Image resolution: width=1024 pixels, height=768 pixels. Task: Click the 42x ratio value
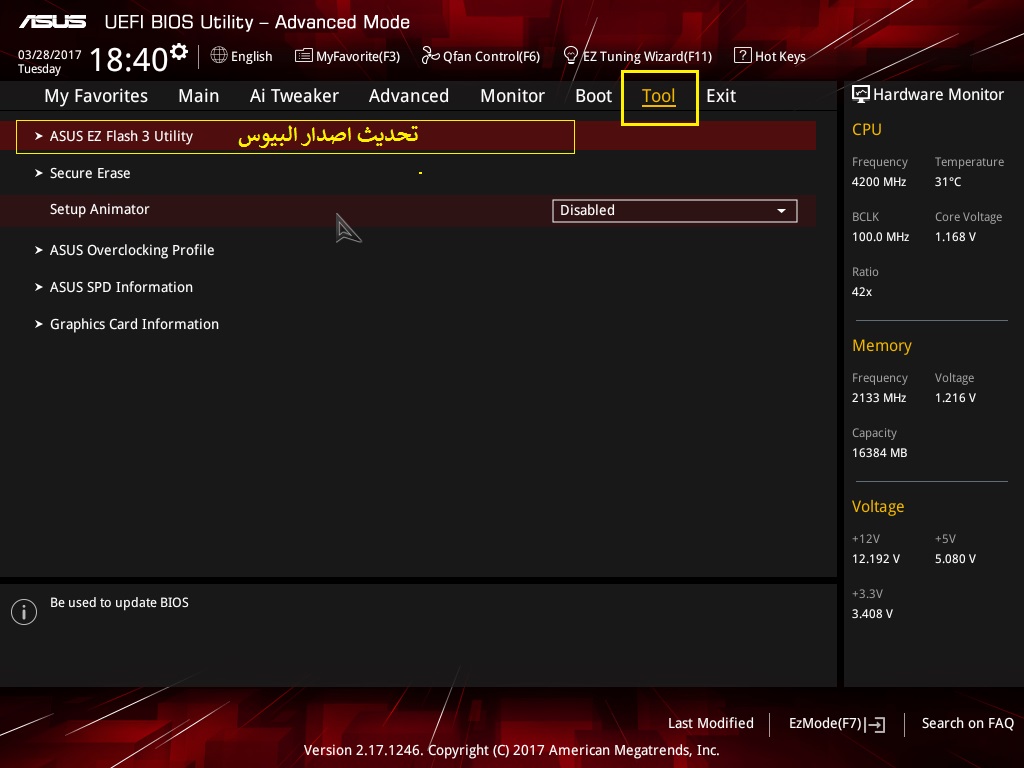(862, 291)
